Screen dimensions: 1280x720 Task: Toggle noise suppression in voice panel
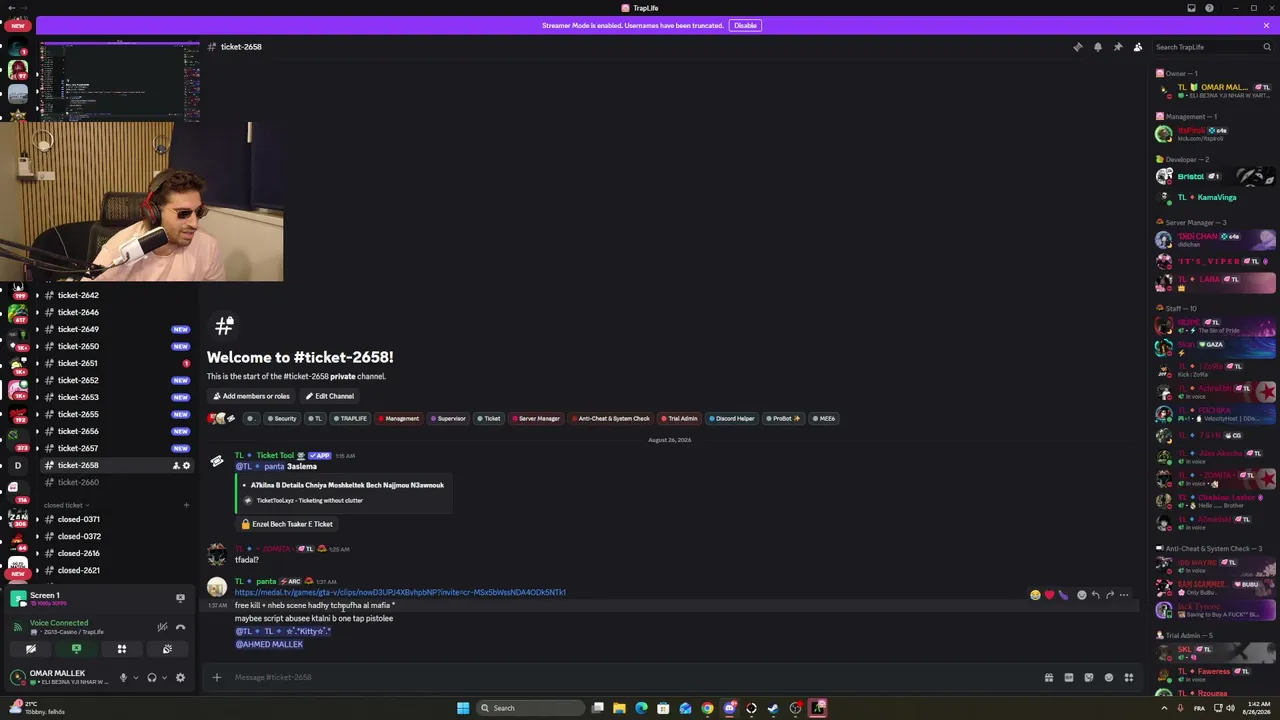(162, 627)
